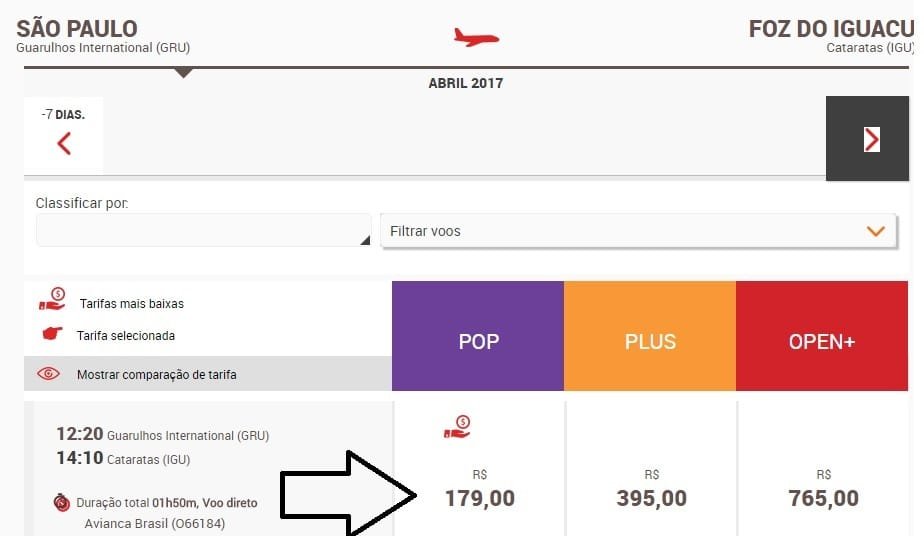Click the orange chevron in Filtrar voos
924x536 pixels.
[x=876, y=231]
